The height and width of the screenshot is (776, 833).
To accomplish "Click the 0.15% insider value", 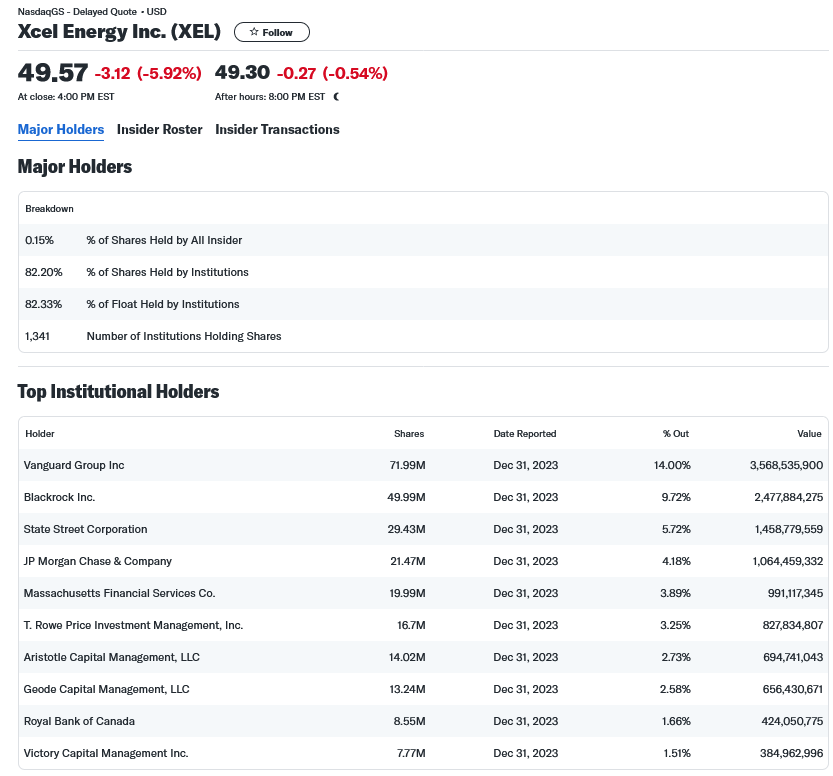I will coord(39,240).
